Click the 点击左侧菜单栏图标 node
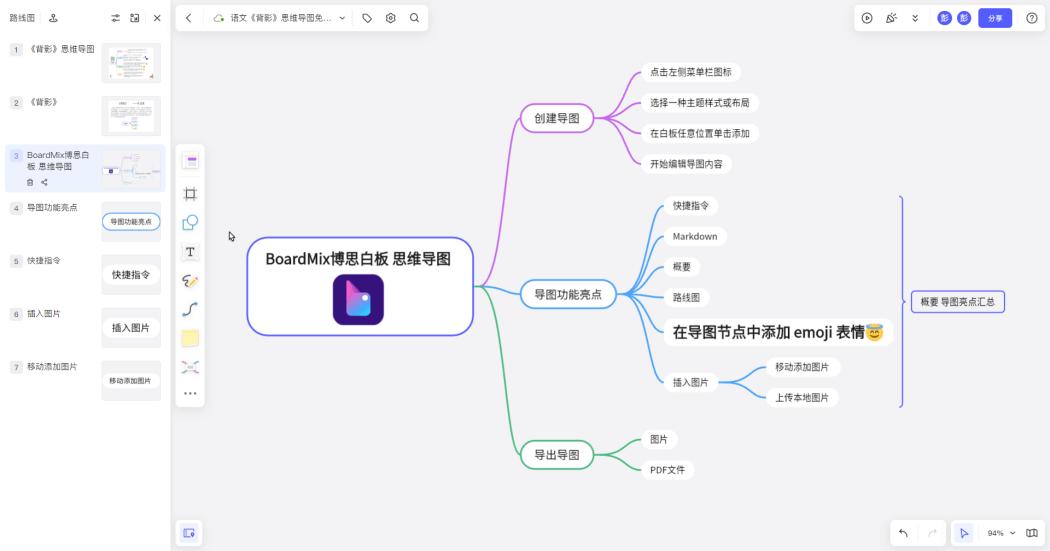The height and width of the screenshot is (551, 1050). pos(690,72)
